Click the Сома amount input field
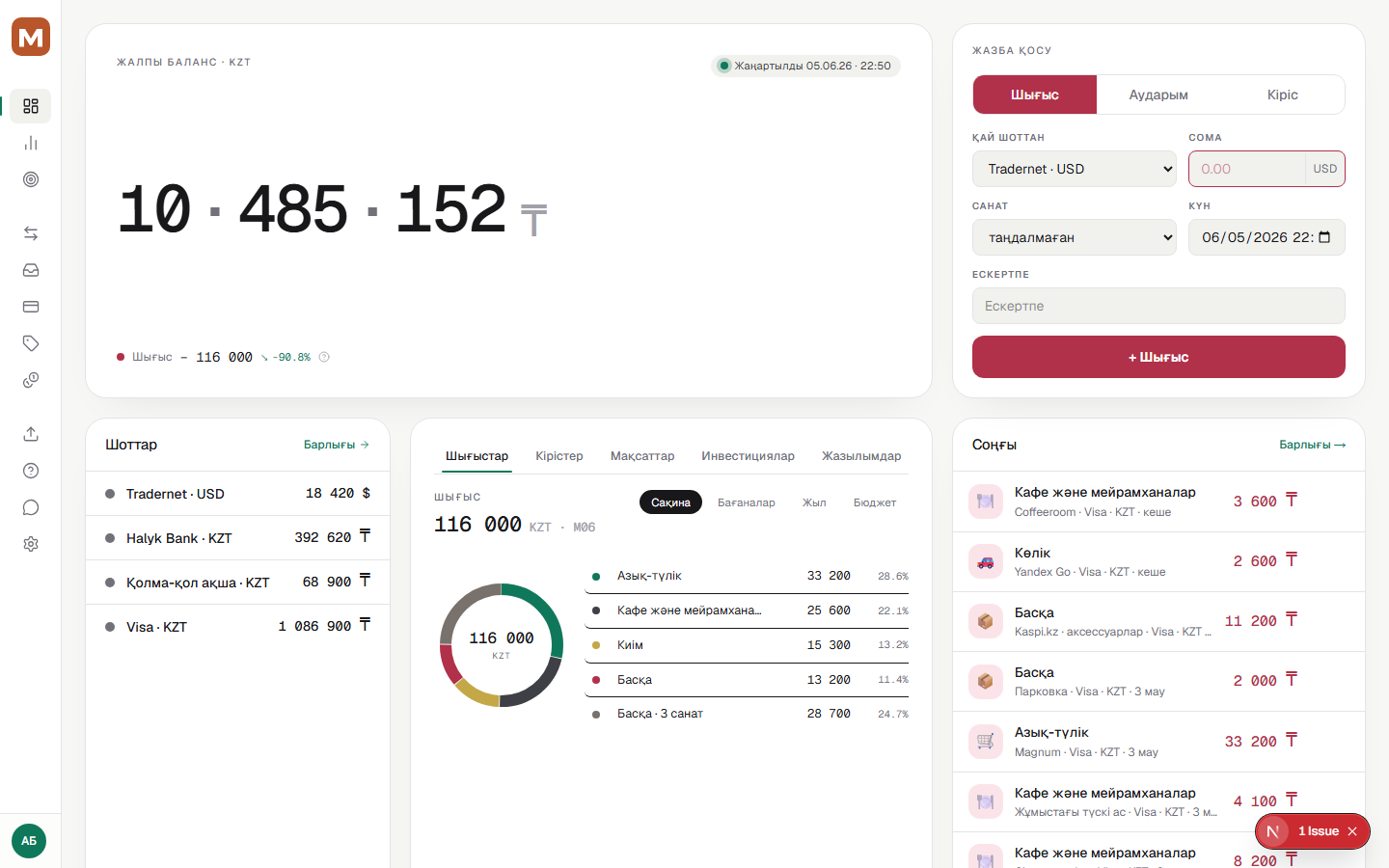The width and height of the screenshot is (1389, 868). 1247,169
